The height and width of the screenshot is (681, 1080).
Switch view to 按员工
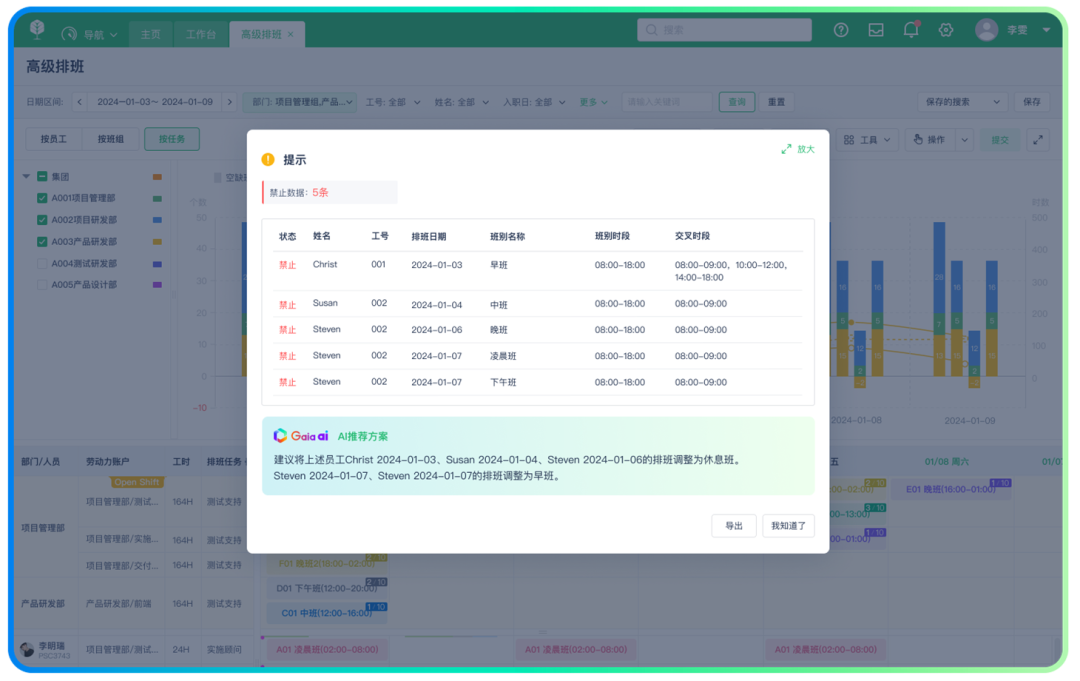(54, 139)
